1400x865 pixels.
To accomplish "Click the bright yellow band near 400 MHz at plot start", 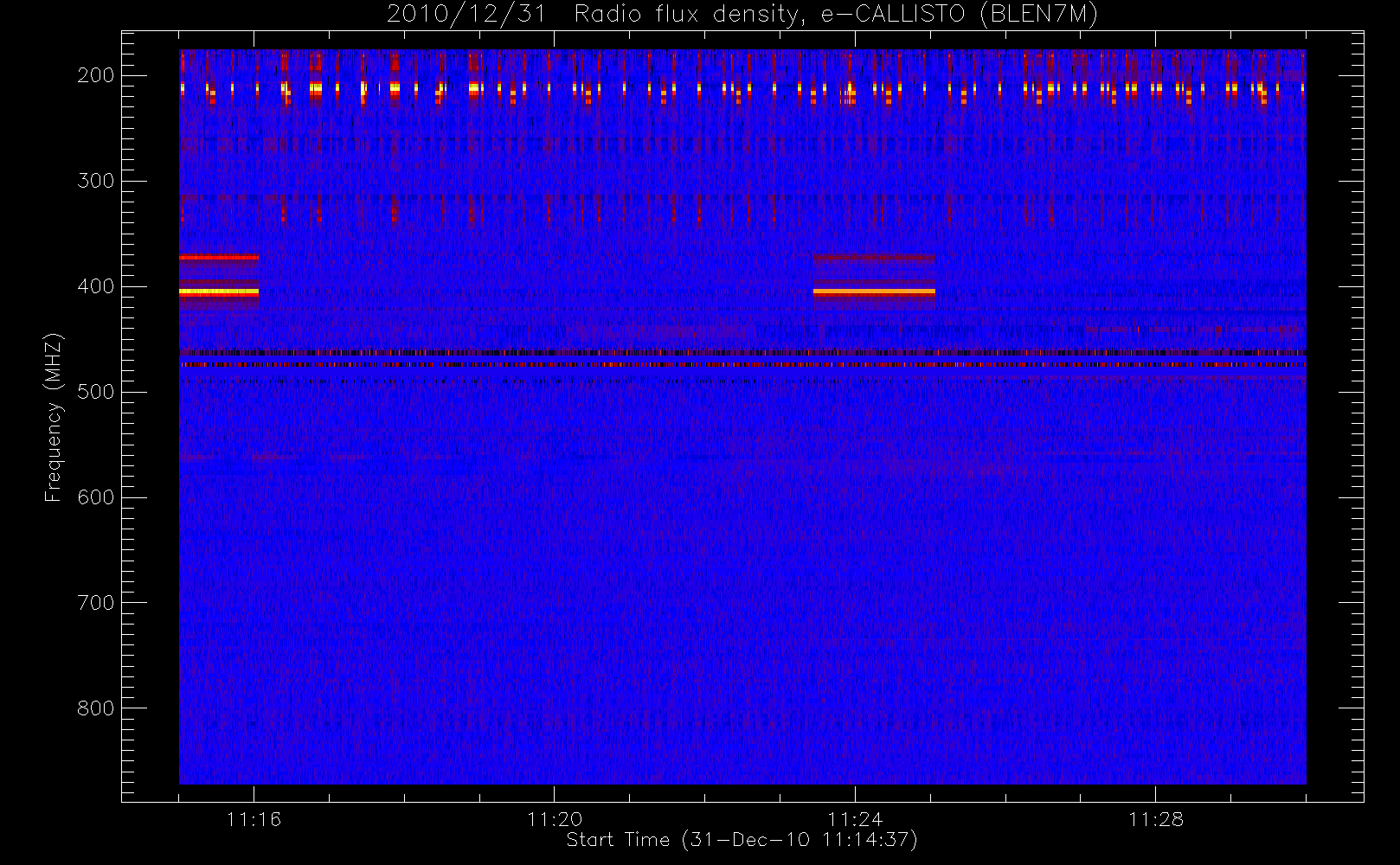I will coord(219,292).
